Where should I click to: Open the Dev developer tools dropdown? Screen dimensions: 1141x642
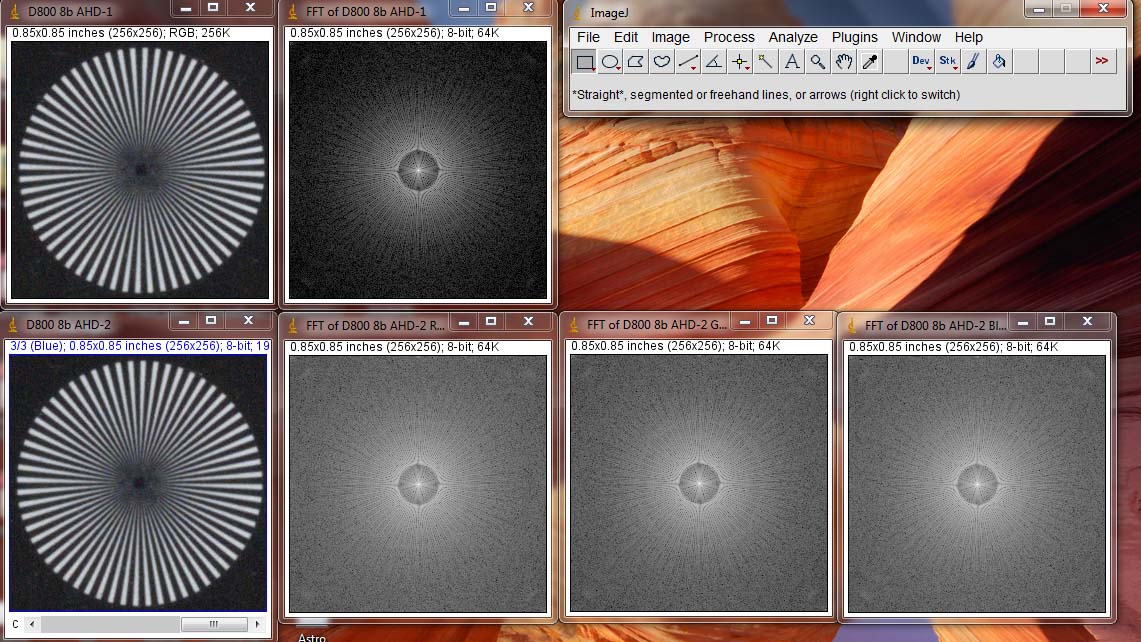[922, 62]
